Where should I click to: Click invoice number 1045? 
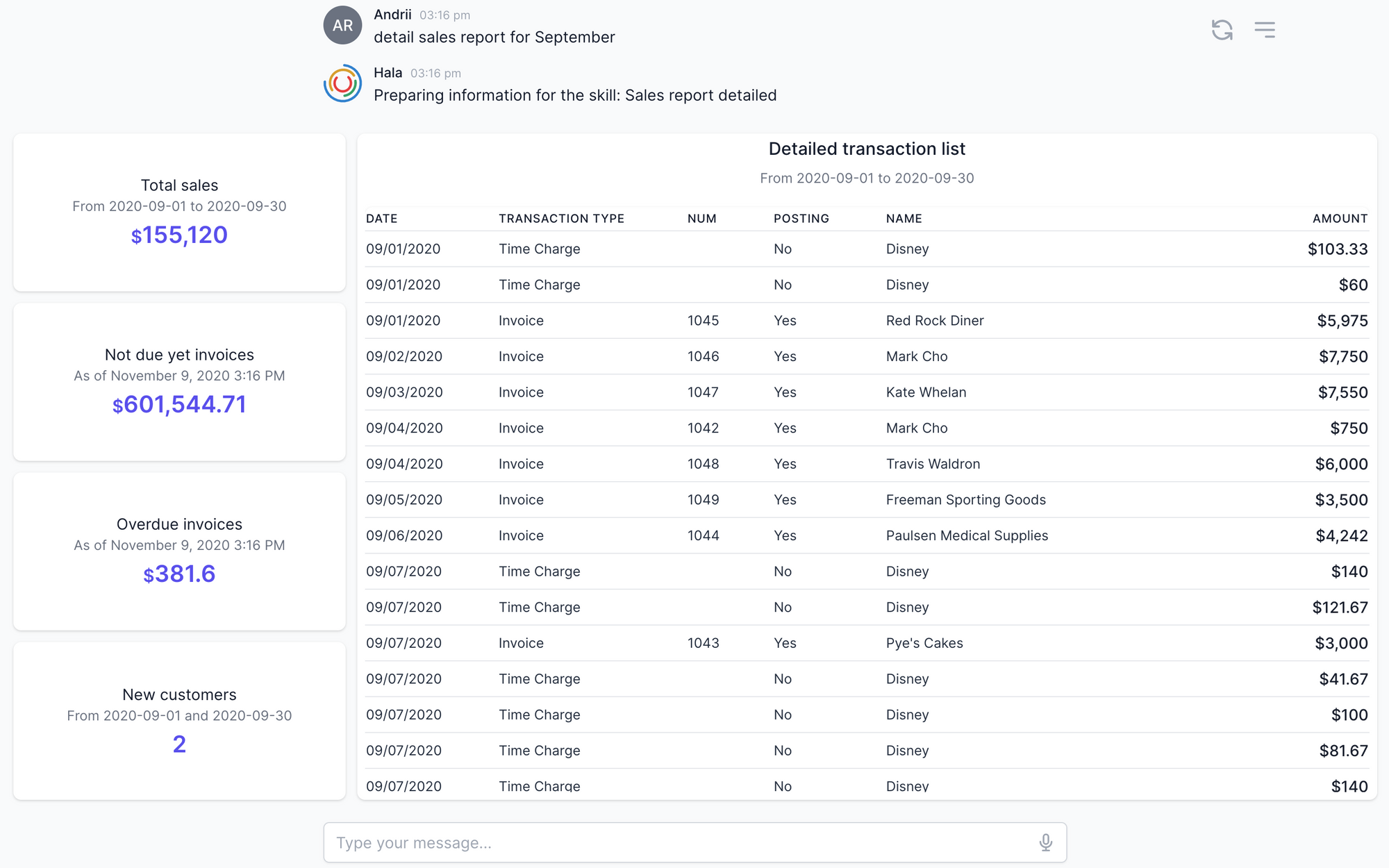coord(703,320)
